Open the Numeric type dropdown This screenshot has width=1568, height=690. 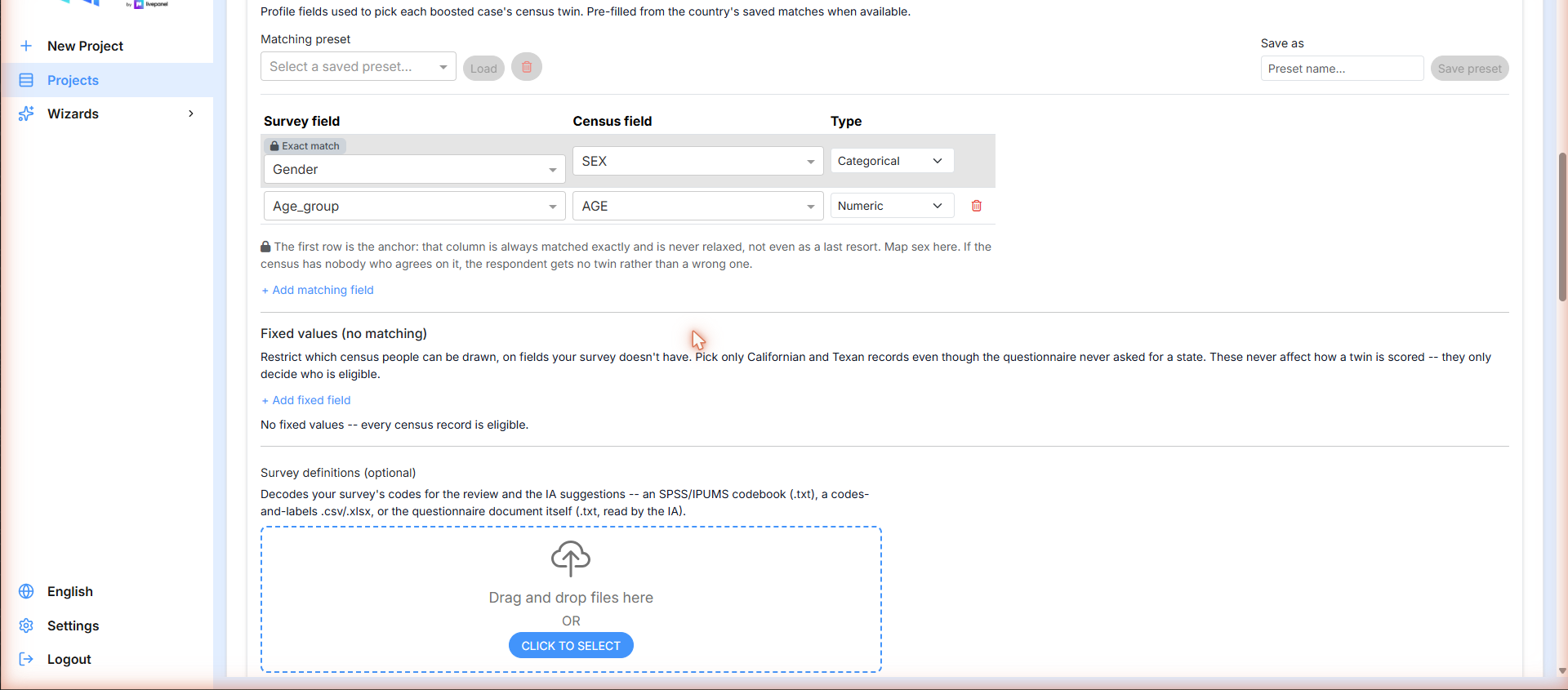click(x=892, y=206)
